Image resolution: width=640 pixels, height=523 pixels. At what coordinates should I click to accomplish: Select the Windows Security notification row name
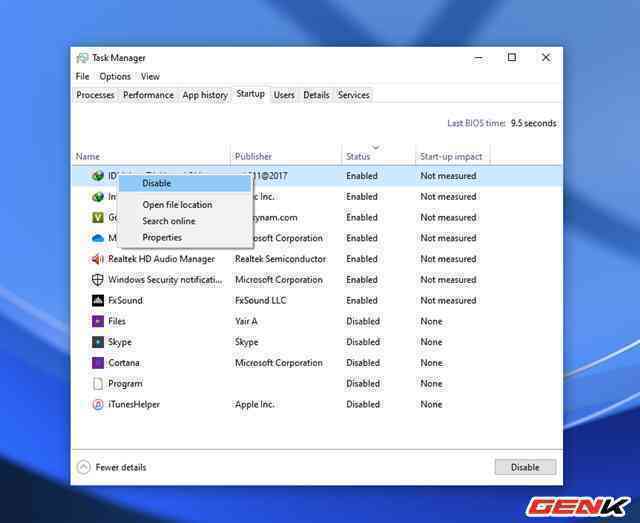coord(165,280)
